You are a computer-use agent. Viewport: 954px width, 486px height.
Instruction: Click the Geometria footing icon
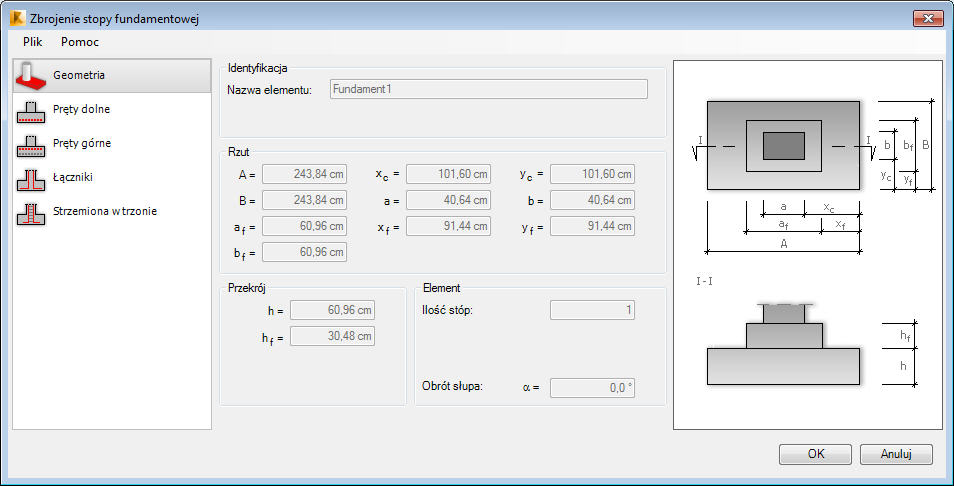(31, 75)
